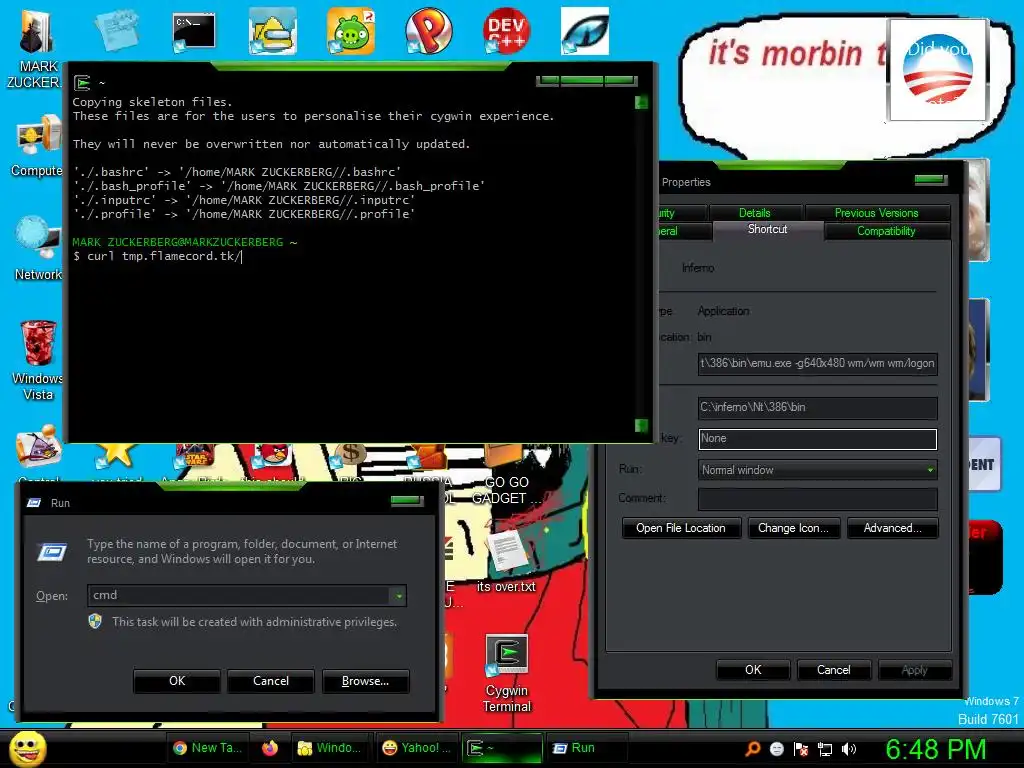Viewport: 1024px width, 768px height.
Task: Click Cancel in the Properties dialog
Action: tap(834, 669)
